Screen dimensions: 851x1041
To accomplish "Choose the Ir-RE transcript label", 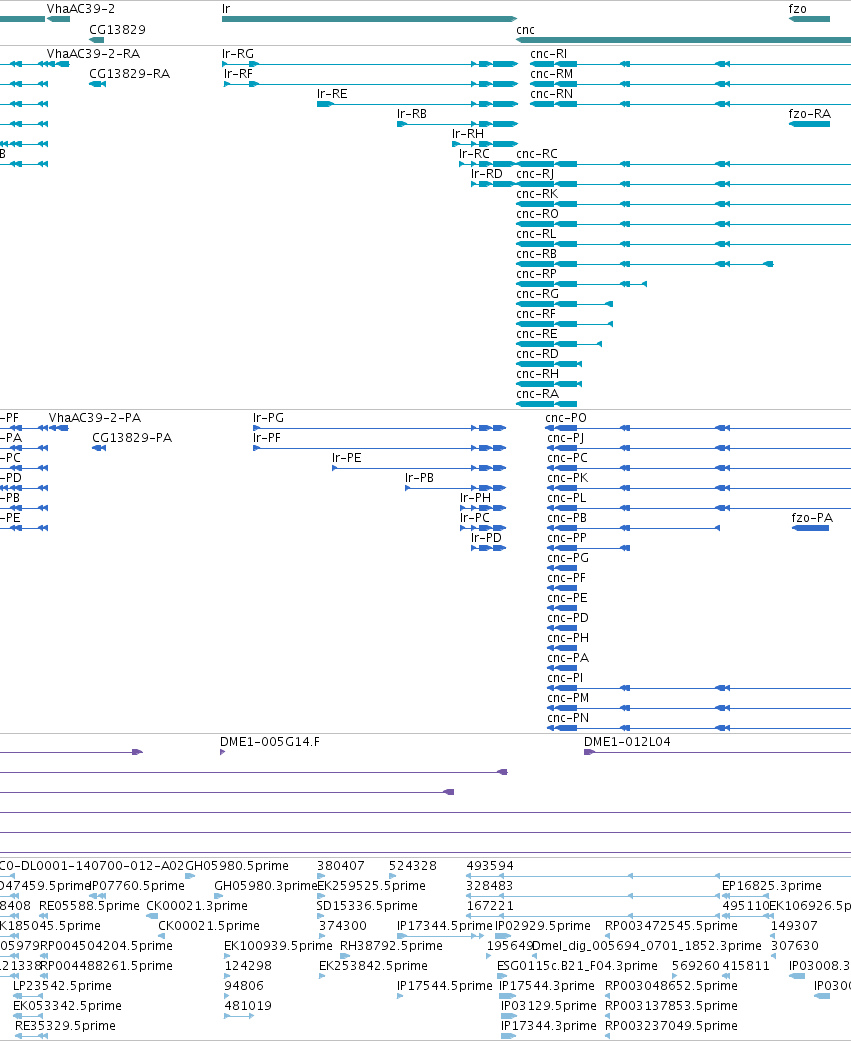I will coord(332,94).
